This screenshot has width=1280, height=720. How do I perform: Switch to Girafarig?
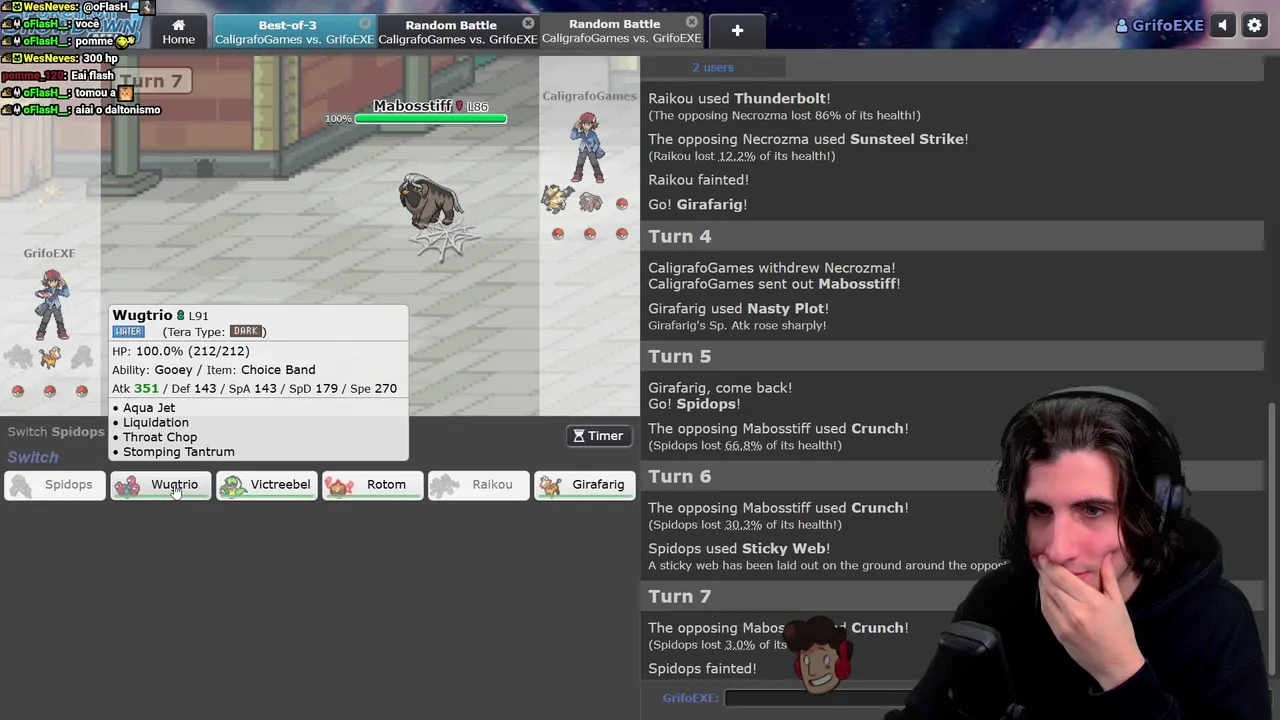585,485
